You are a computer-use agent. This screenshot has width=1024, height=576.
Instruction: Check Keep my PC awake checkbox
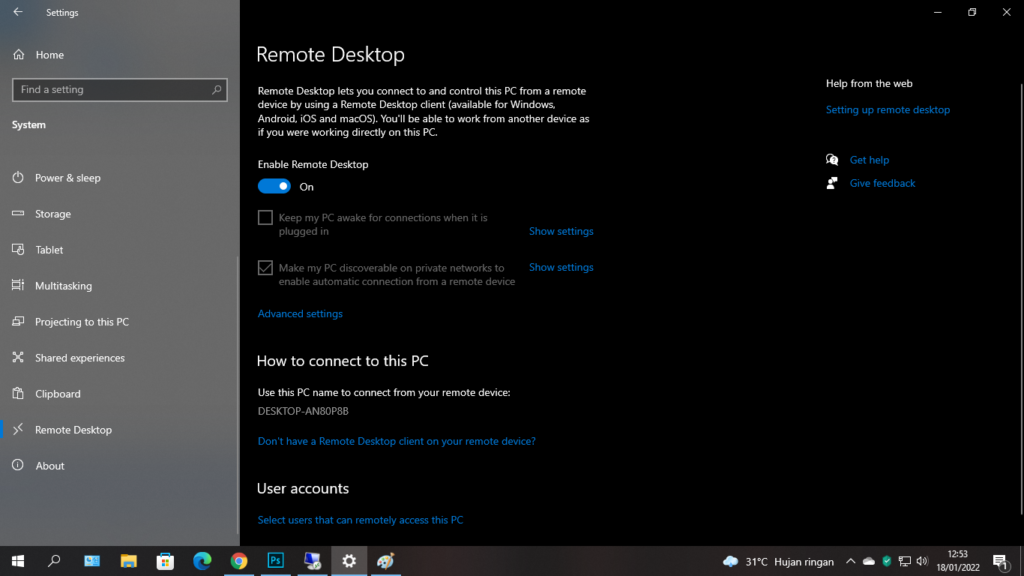coord(265,218)
